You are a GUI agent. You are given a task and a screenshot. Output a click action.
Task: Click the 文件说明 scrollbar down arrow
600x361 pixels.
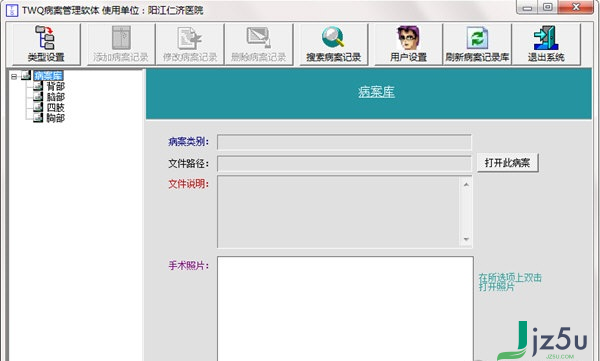tap(466, 239)
